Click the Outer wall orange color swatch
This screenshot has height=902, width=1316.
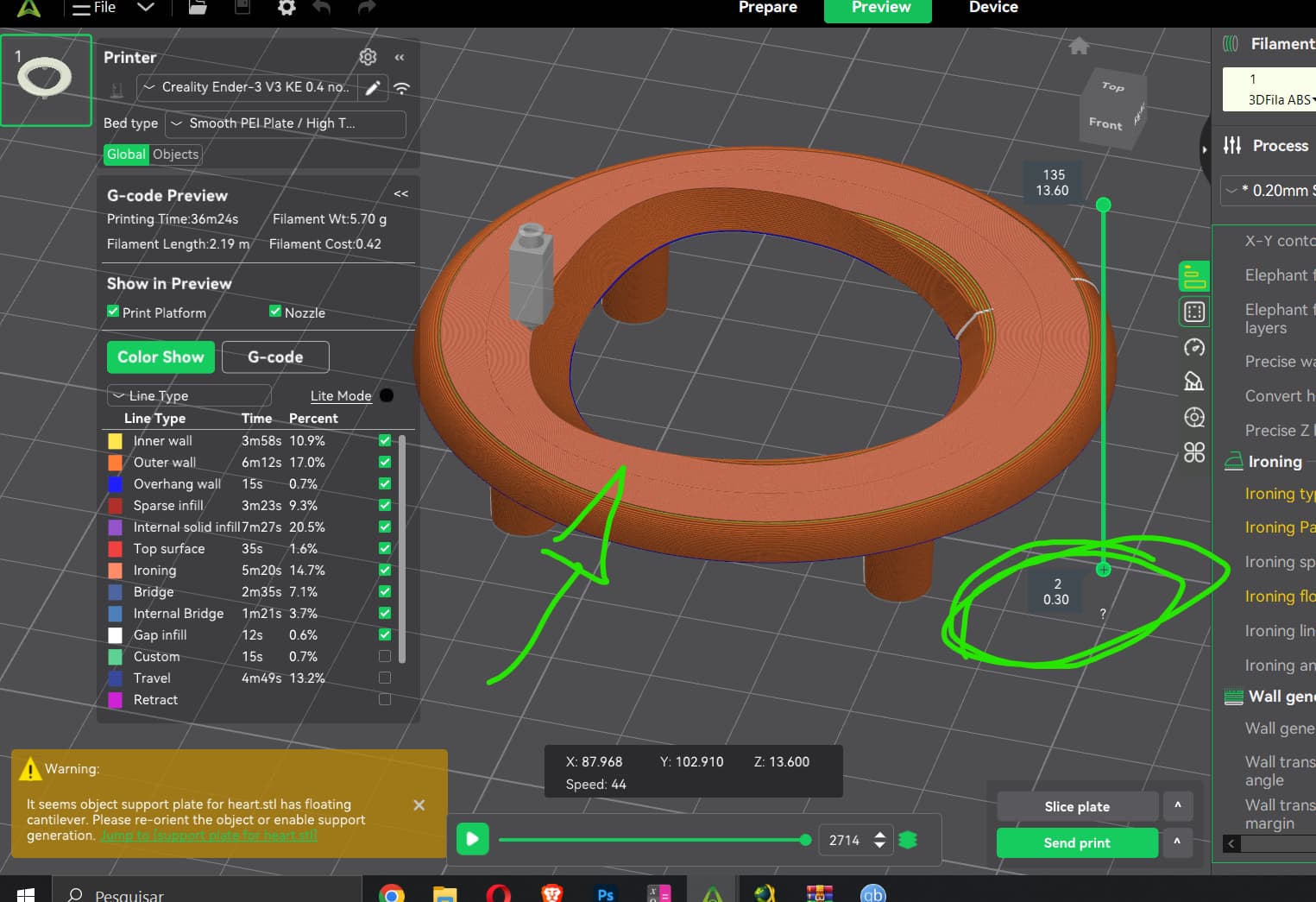click(x=115, y=463)
